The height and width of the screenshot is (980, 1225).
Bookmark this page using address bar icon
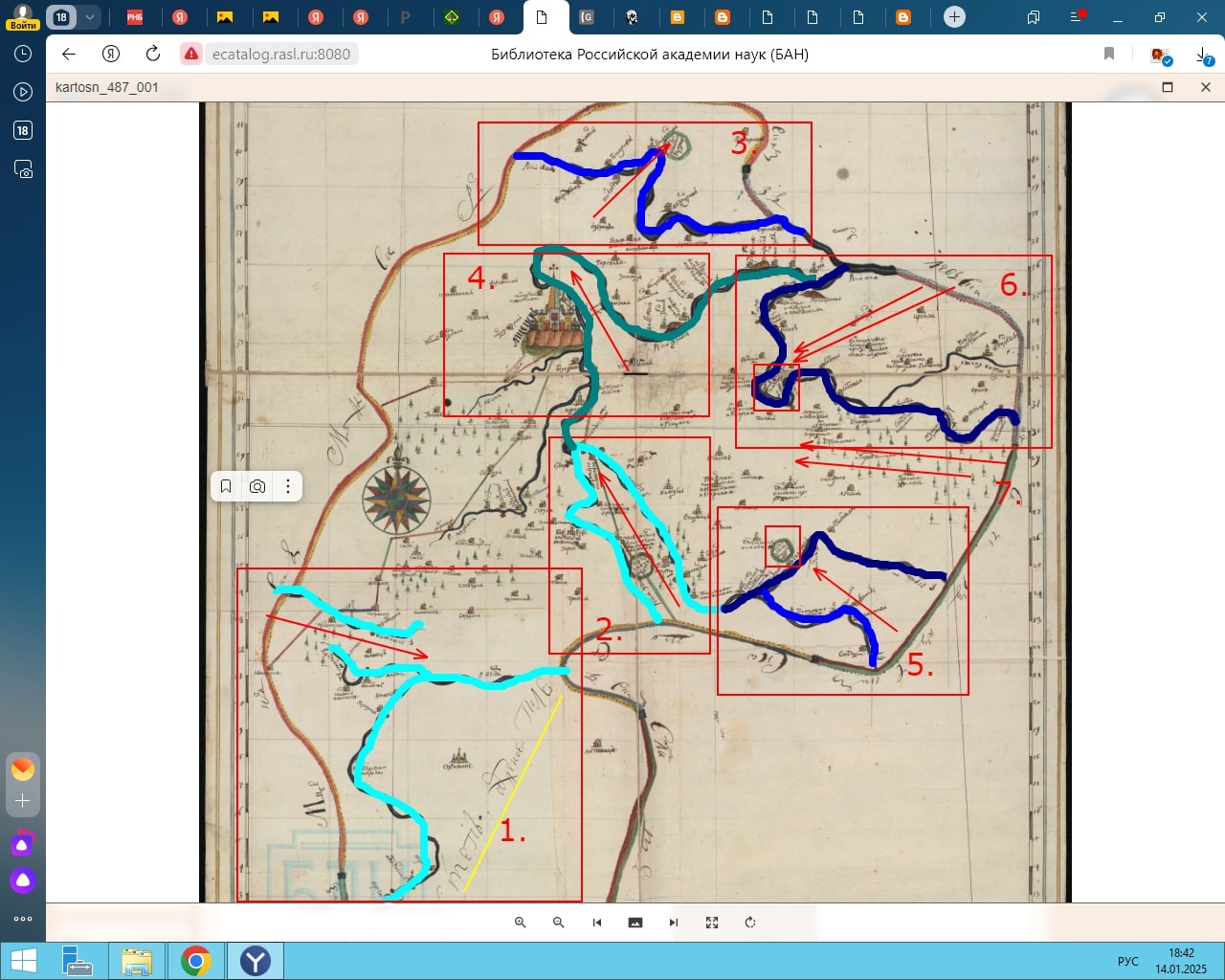click(1109, 54)
